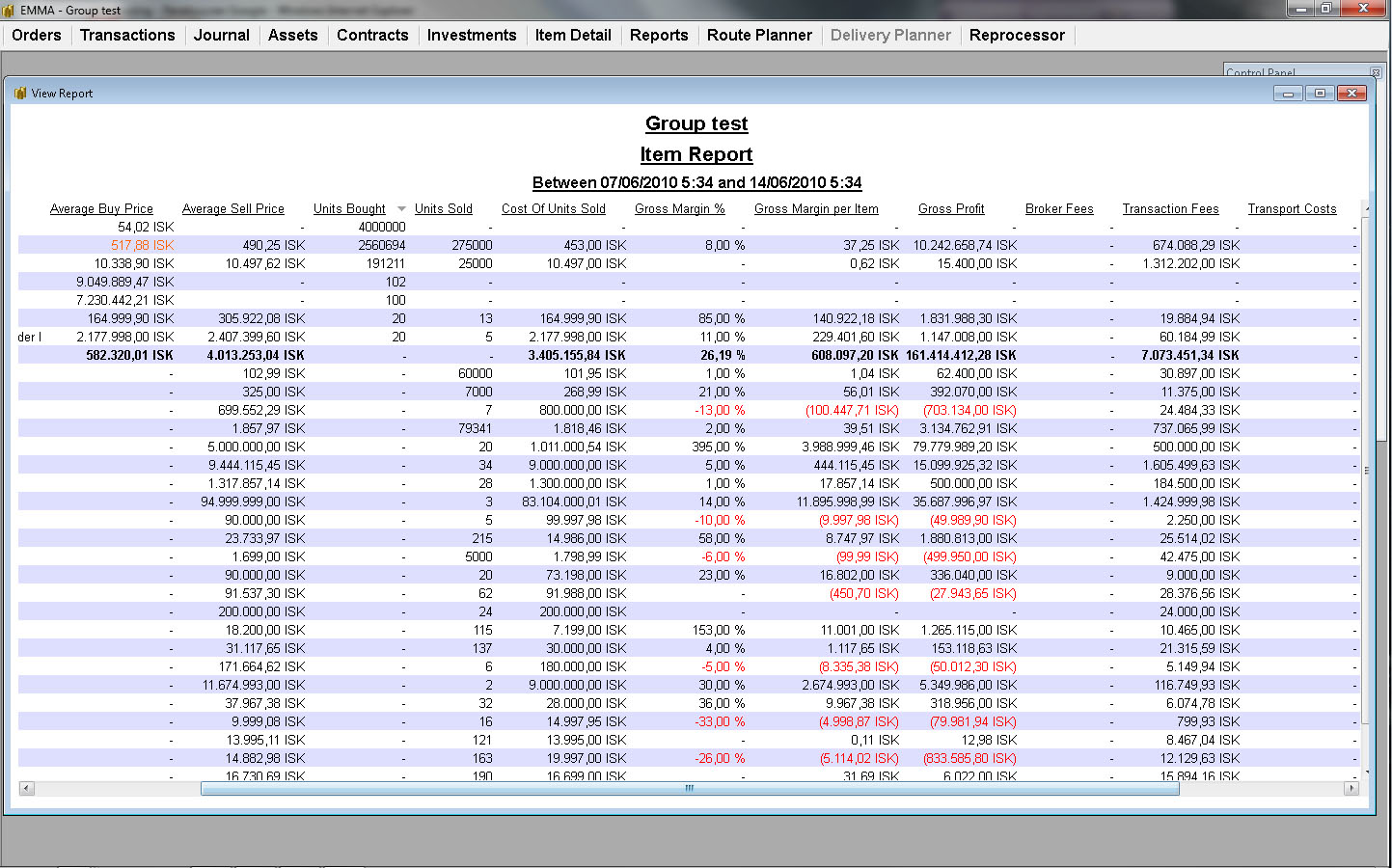Select the 11.674.993,00 ISK sell price cell

click(x=254, y=685)
